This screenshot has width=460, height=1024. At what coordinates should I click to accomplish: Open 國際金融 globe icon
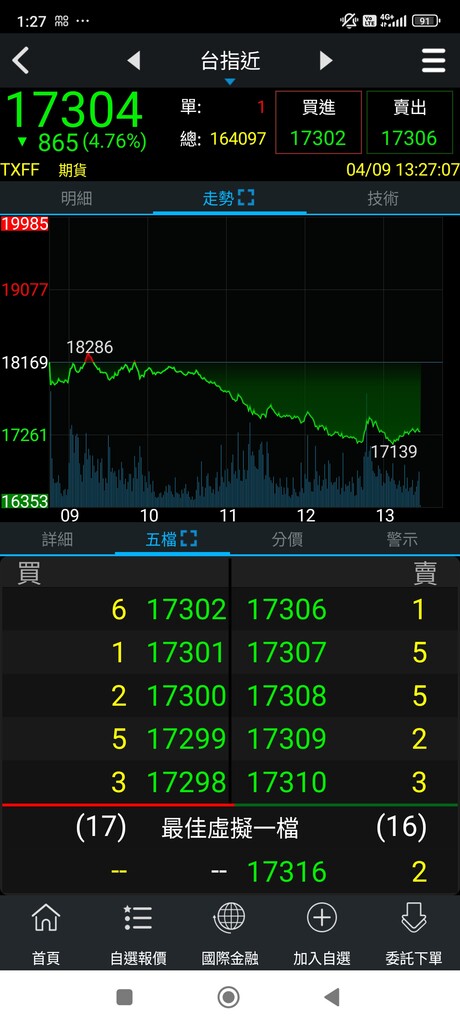click(229, 918)
